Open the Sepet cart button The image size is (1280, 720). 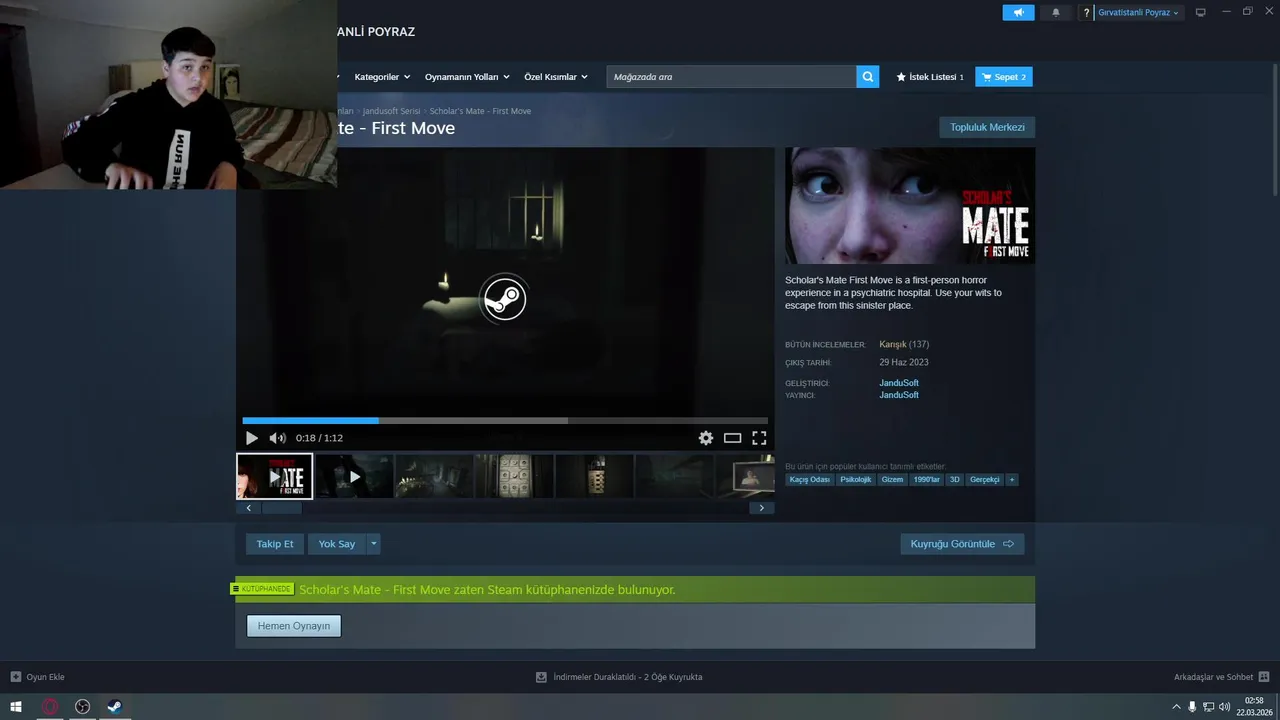1004,77
